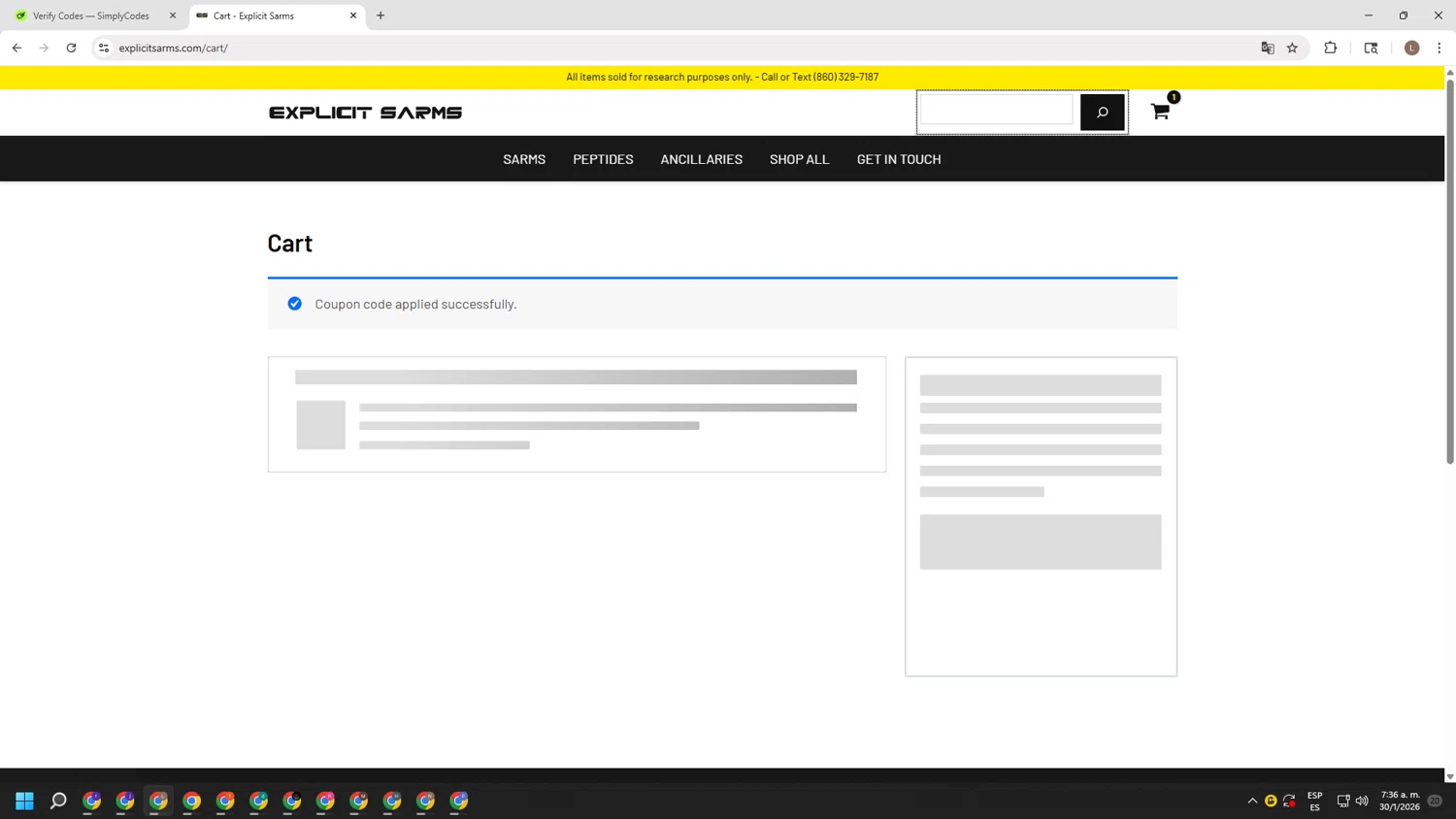Switch to the Cart - Explicit Sarms tab

[x=278, y=16]
